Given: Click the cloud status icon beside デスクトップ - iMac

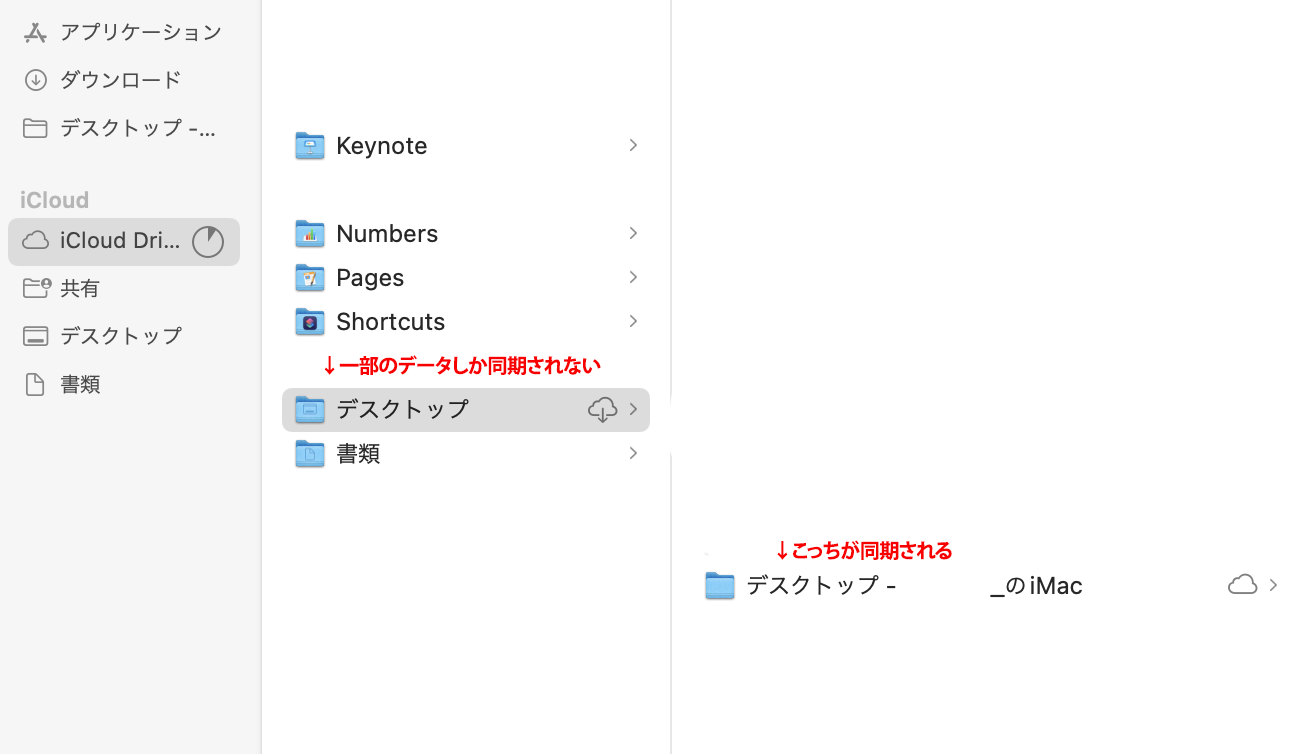Looking at the screenshot, I should [1242, 585].
